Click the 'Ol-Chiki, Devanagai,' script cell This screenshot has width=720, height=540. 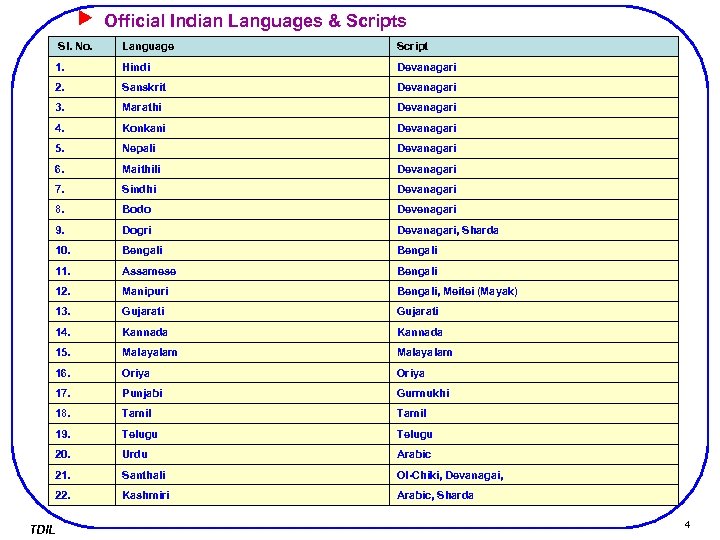click(x=534, y=475)
